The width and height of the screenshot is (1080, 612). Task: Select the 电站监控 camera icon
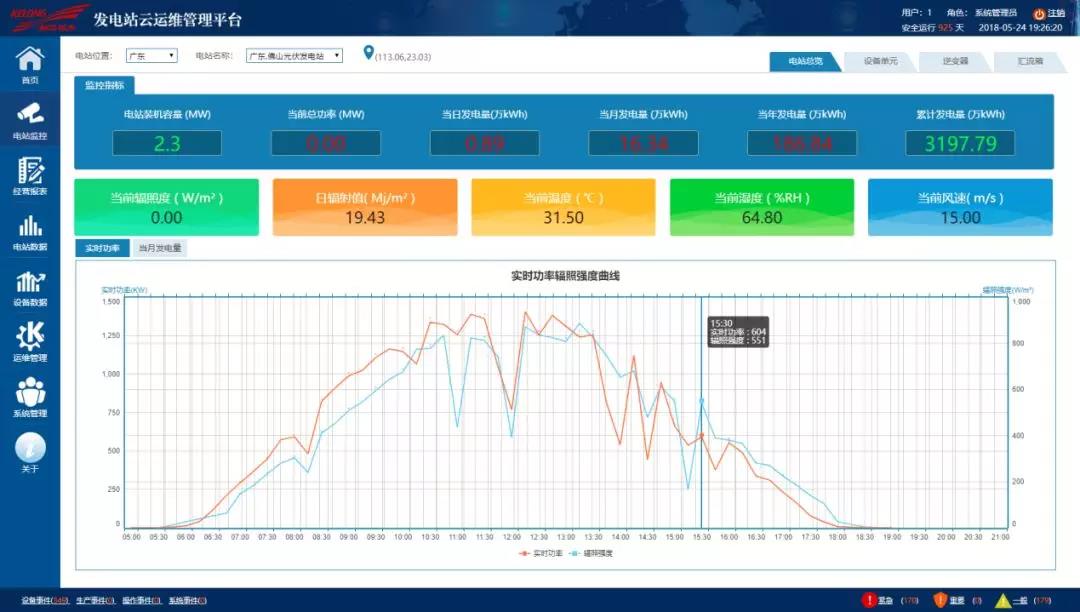(30, 113)
